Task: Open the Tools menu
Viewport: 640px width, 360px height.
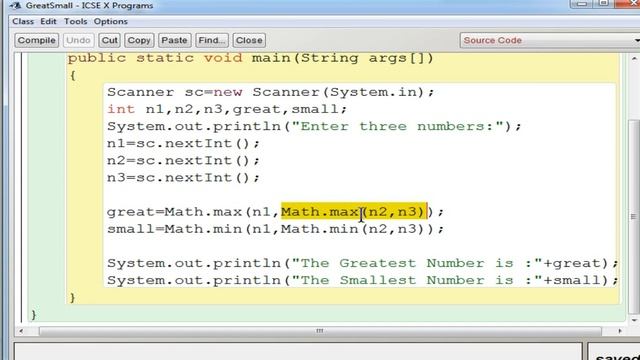Action: pyautogui.click(x=76, y=21)
